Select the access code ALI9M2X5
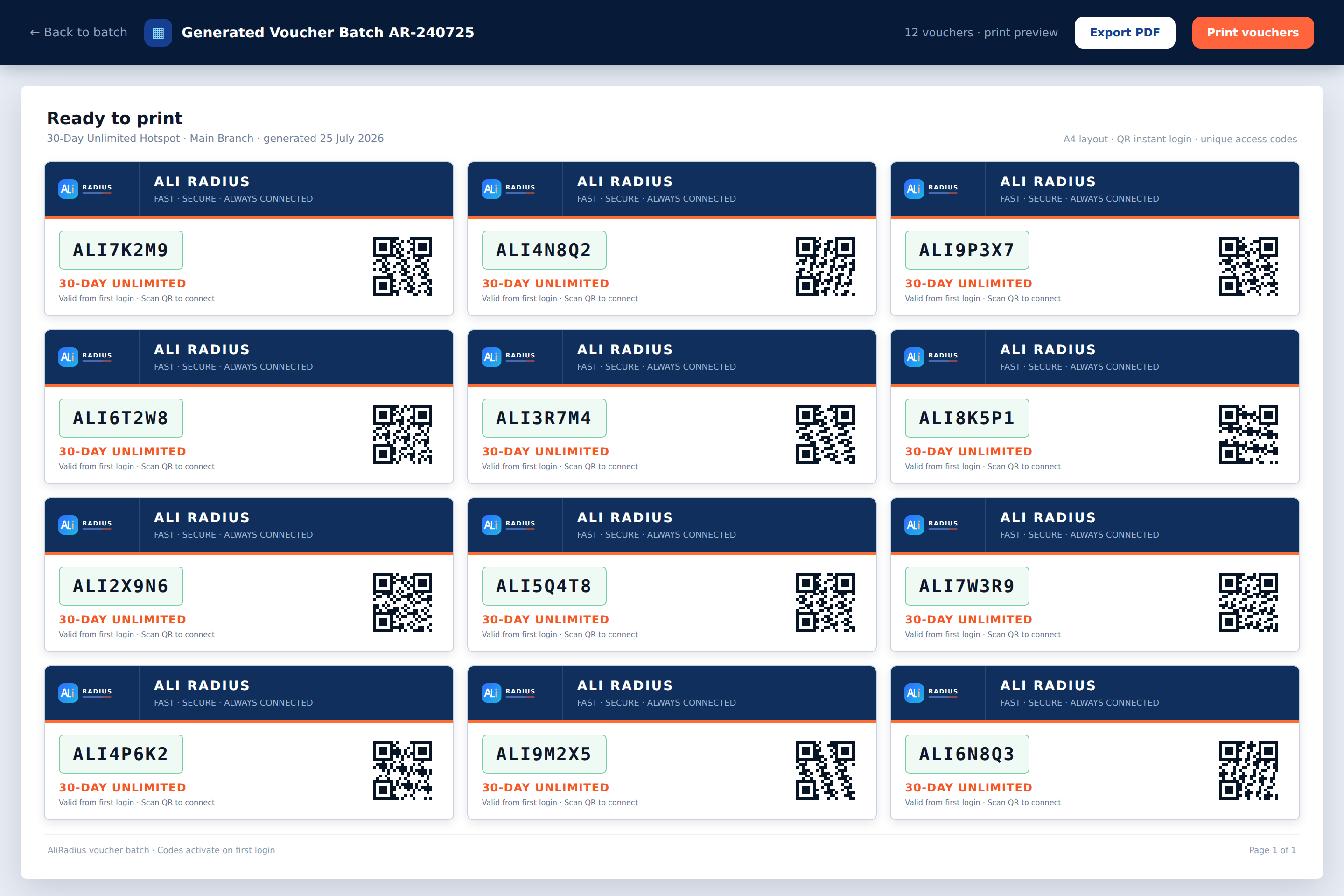The width and height of the screenshot is (1344, 896). 543,754
